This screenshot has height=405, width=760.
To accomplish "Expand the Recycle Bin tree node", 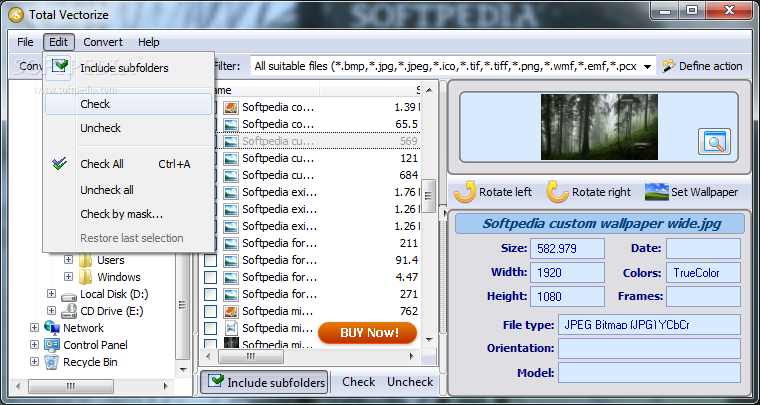I will coord(34,361).
